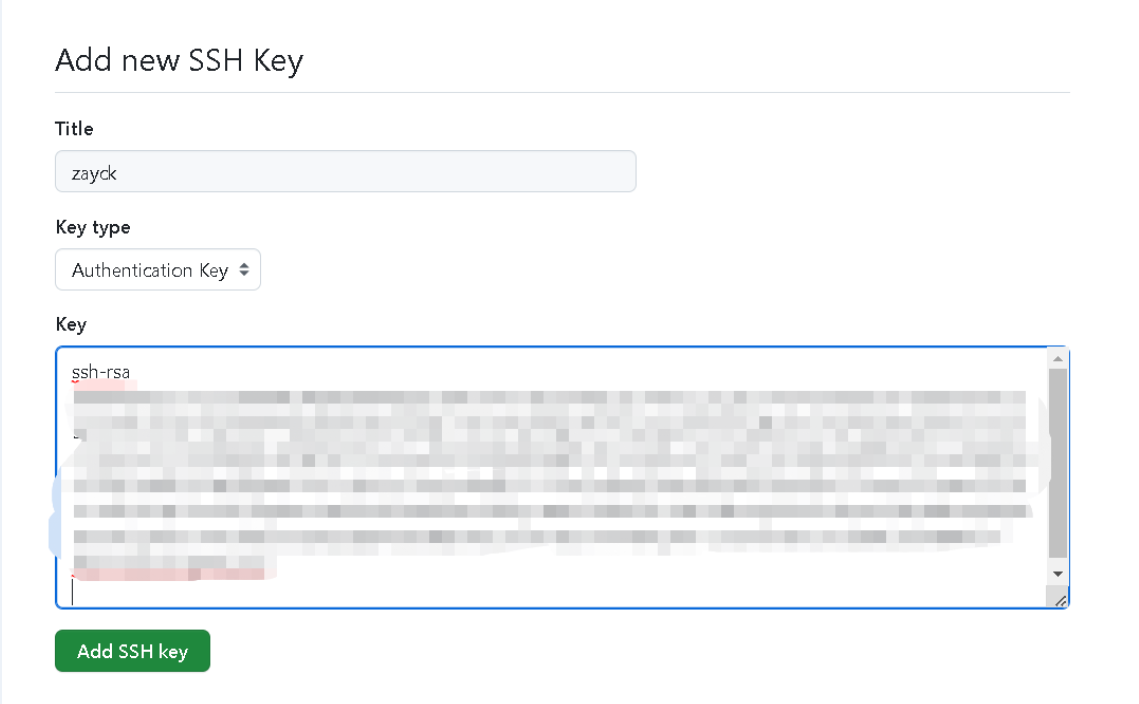Screen dimensions: 1139x704
Task: Click the "Add new SSH Key" heading
Action: (179, 61)
